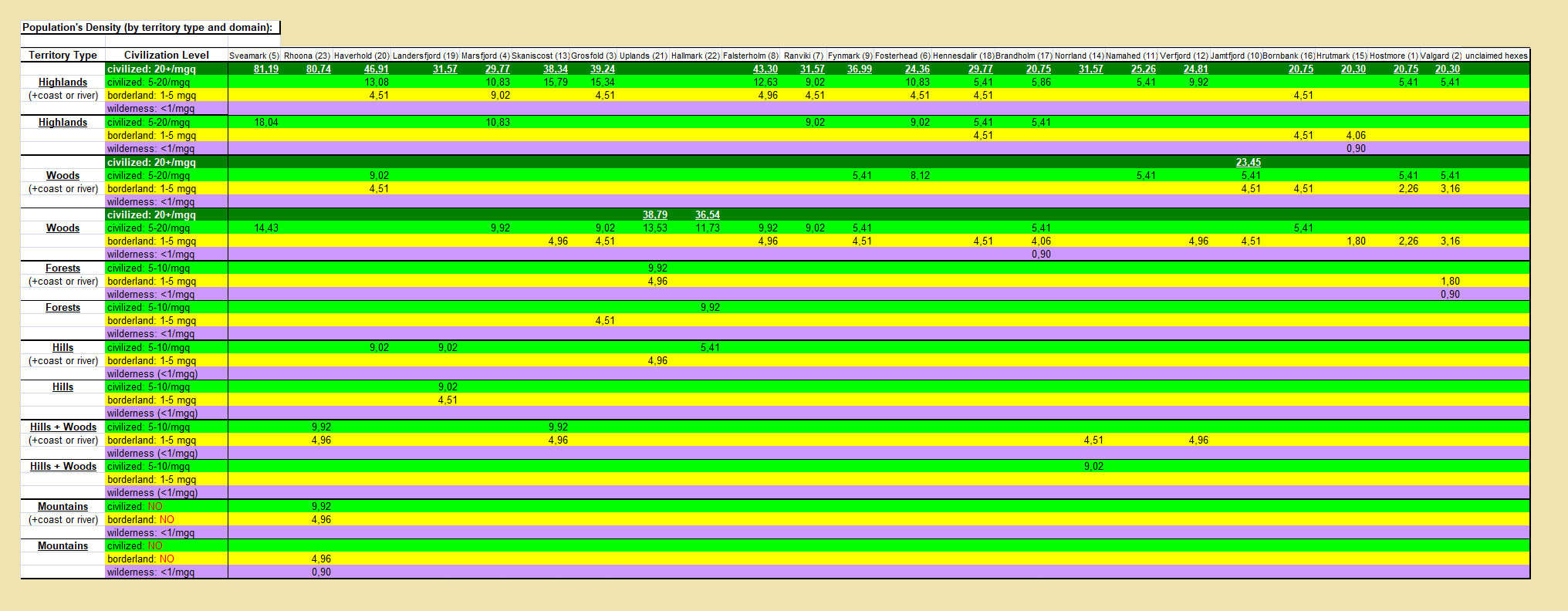Image resolution: width=1568 pixels, height=611 pixels.
Task: Click the 36,54 value under Hallmark
Action: [708, 214]
